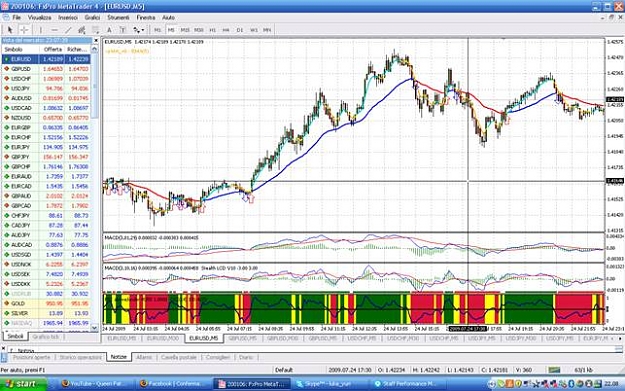Click the USDSEK symbol icon

[6, 274]
